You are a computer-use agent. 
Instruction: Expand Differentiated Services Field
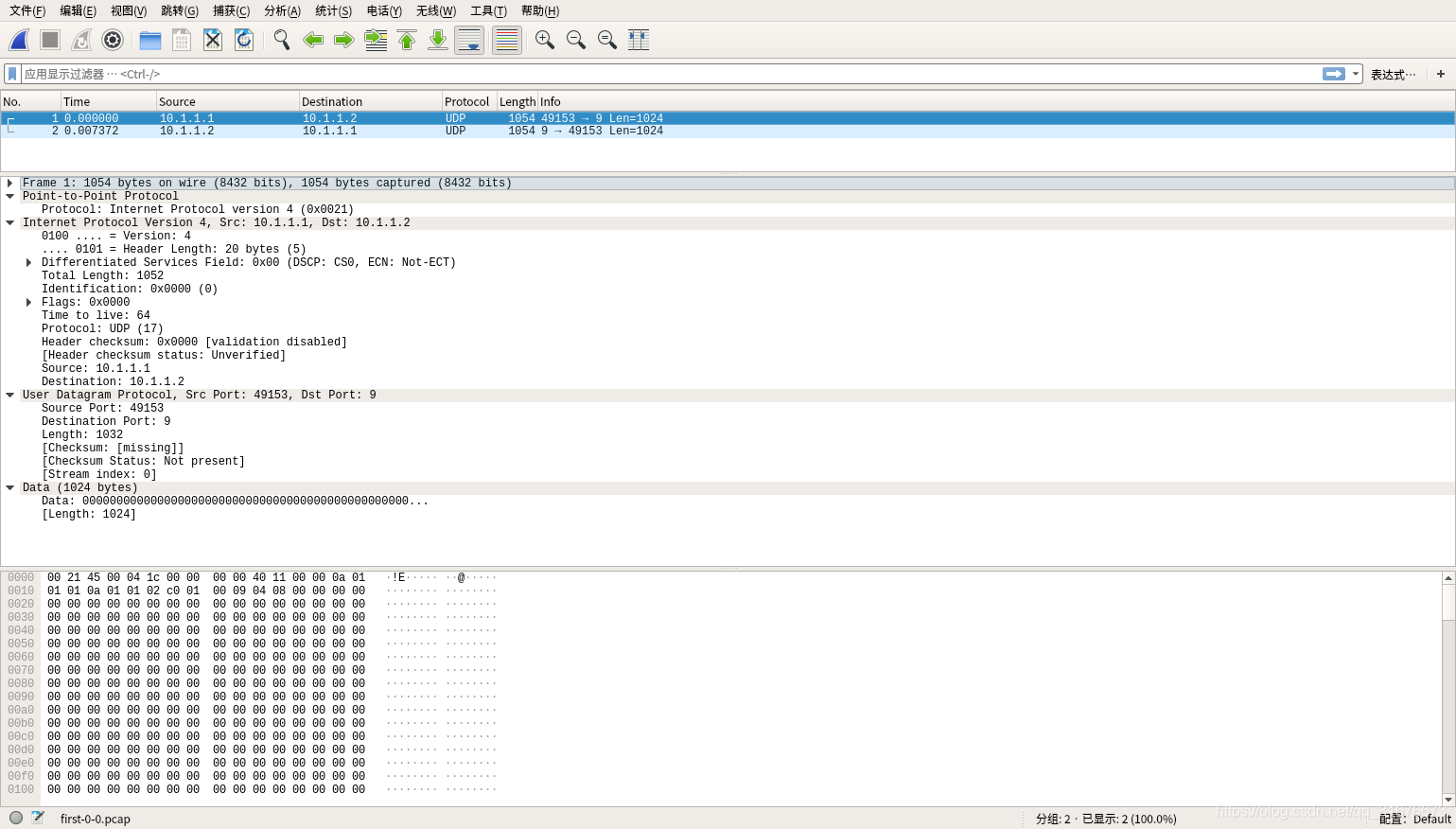pos(29,262)
